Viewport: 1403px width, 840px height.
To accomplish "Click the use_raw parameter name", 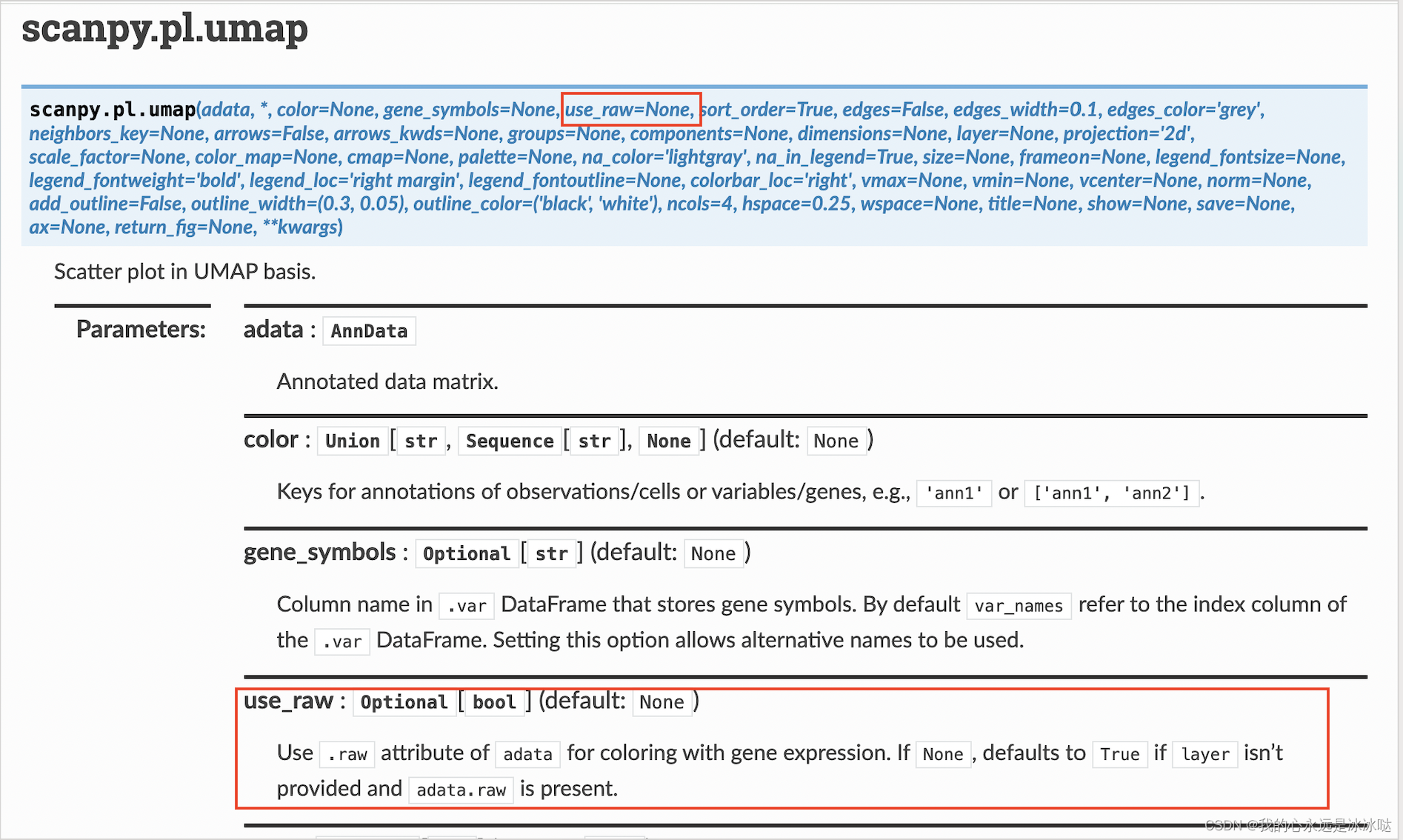I will click(288, 701).
